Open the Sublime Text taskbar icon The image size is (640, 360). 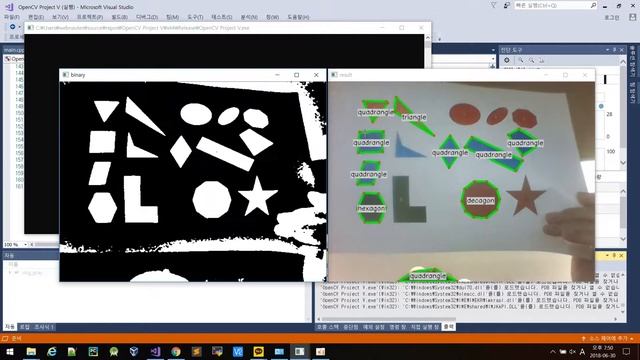196,351
